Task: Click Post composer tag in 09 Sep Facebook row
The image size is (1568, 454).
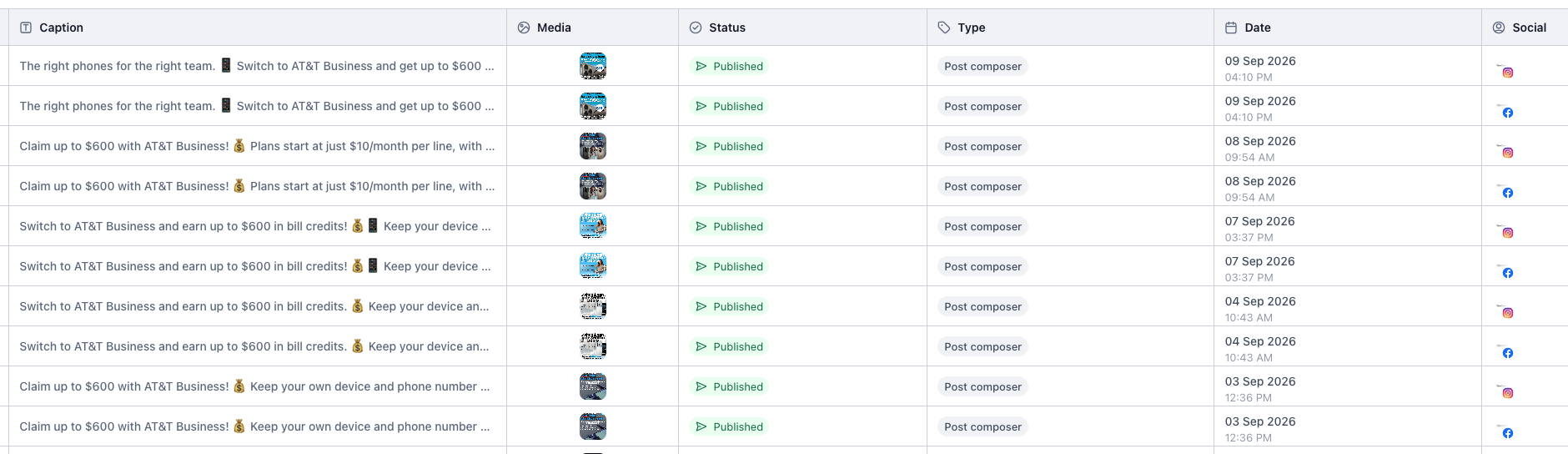Action: click(x=983, y=106)
